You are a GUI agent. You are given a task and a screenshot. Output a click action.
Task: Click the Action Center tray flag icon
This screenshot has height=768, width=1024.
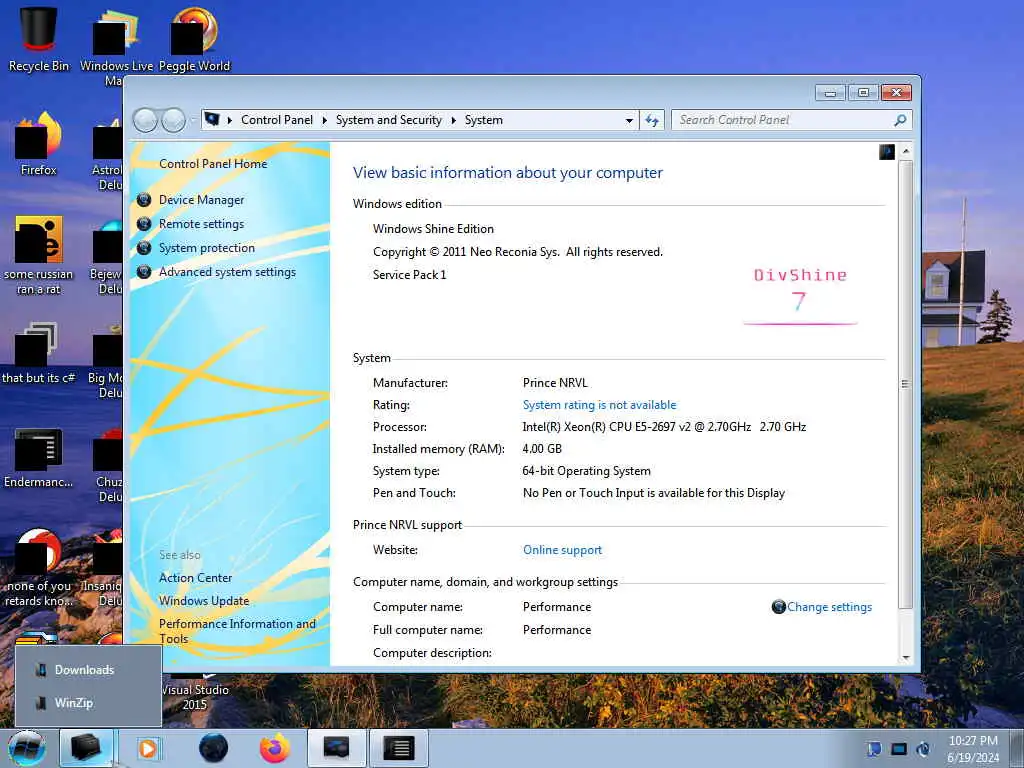point(874,749)
